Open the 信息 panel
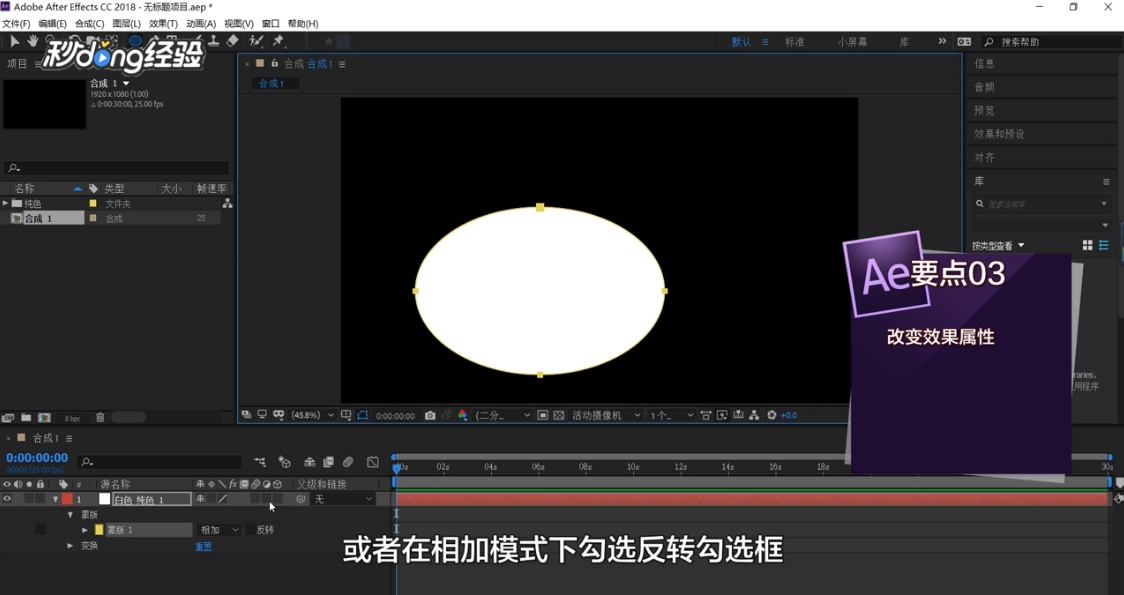The image size is (1124, 595). [x=984, y=63]
